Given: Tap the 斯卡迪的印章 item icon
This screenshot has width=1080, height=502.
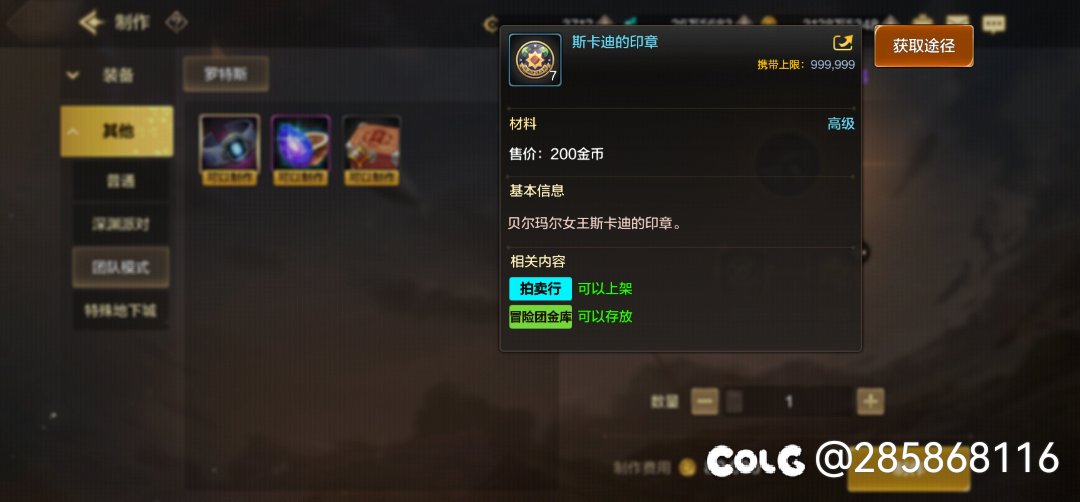Looking at the screenshot, I should coord(535,60).
